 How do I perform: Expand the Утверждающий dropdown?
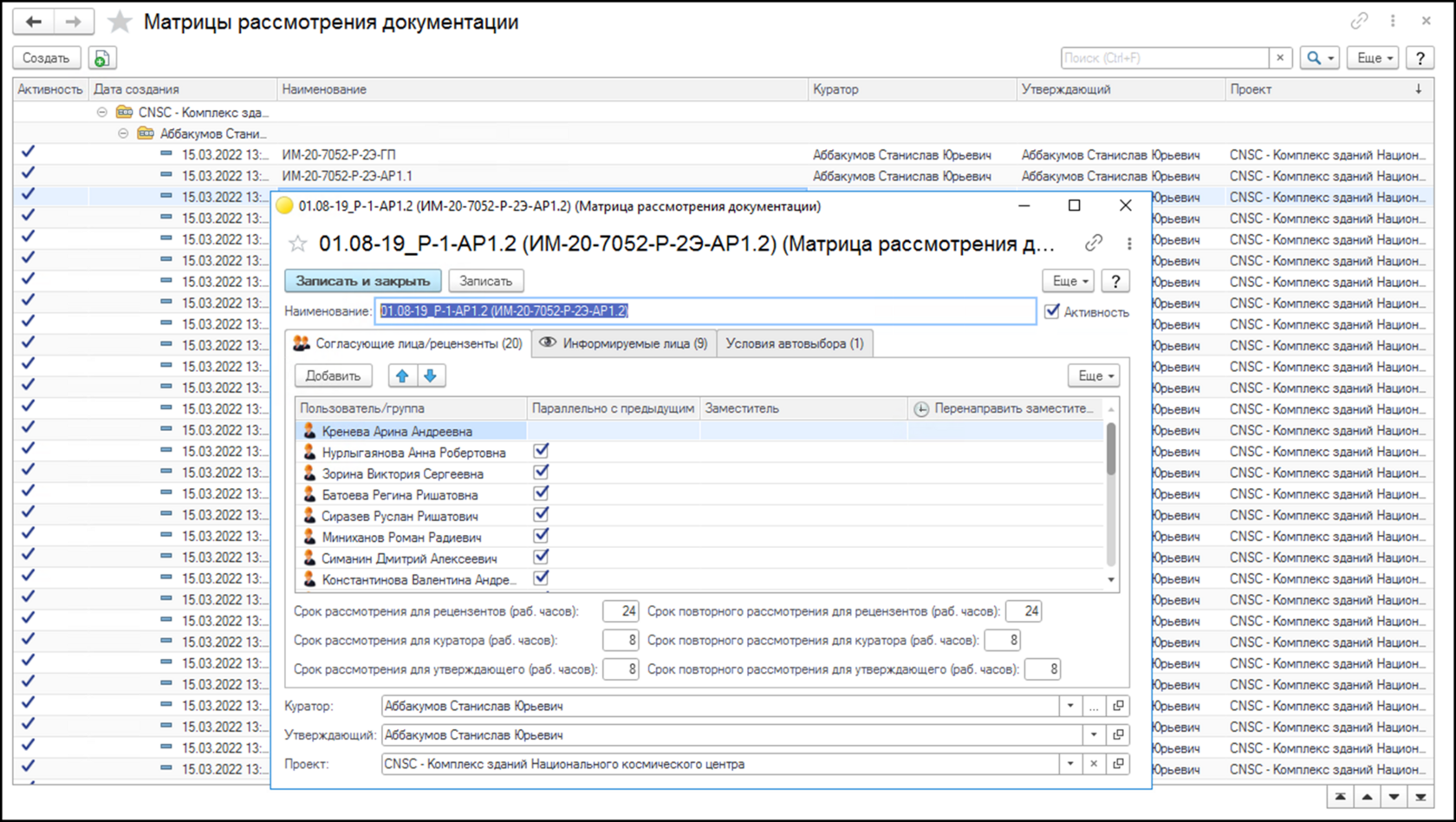click(x=1094, y=734)
